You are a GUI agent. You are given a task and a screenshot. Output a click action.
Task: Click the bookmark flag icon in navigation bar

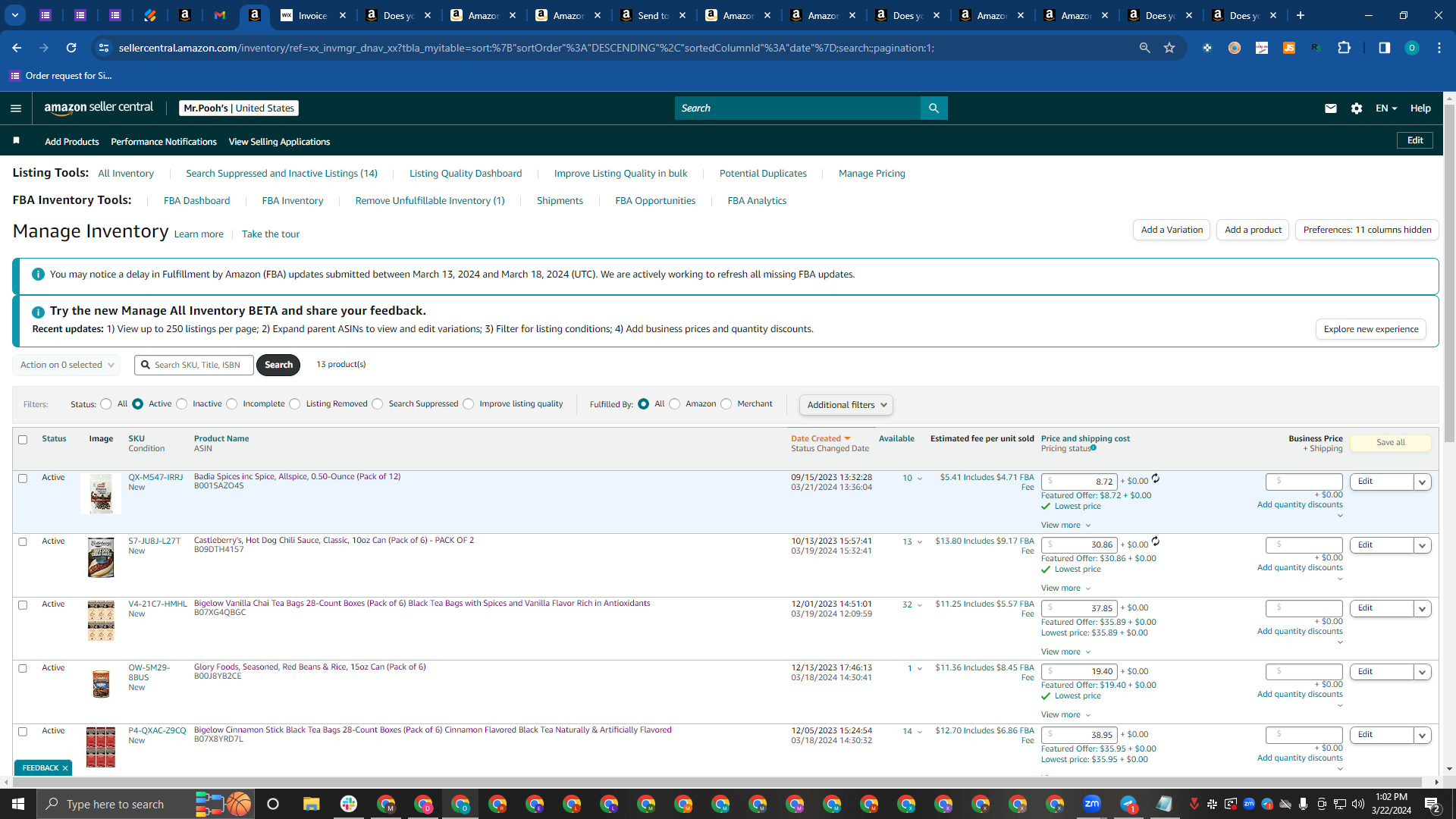(x=17, y=141)
